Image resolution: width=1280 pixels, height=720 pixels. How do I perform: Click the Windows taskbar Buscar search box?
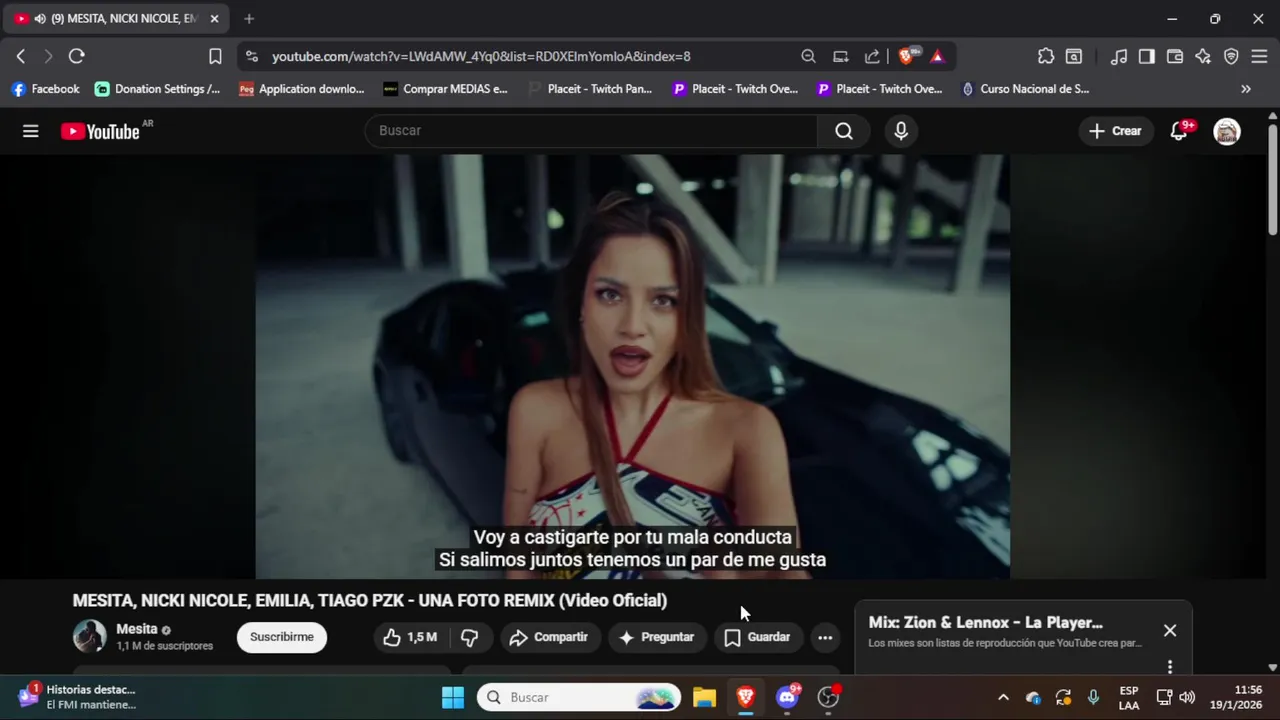tap(579, 697)
